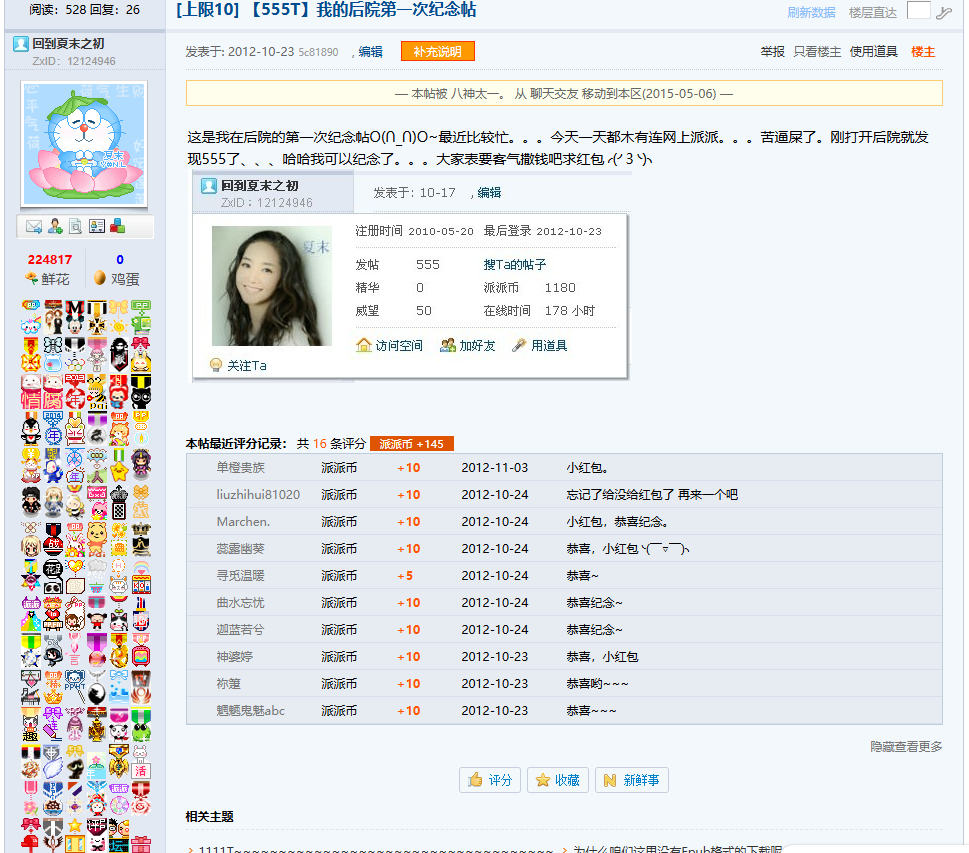Open wrench settings icon at top right
969x853 pixels.
click(943, 12)
